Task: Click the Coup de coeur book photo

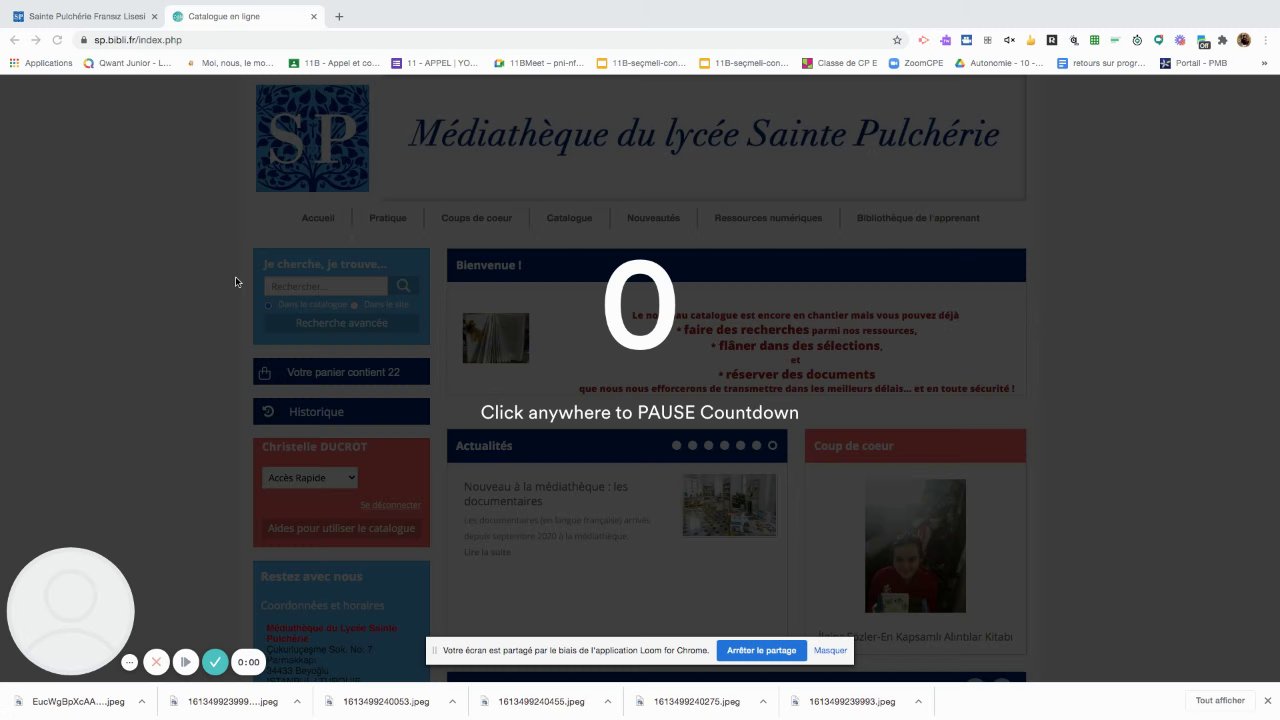Action: pos(915,546)
